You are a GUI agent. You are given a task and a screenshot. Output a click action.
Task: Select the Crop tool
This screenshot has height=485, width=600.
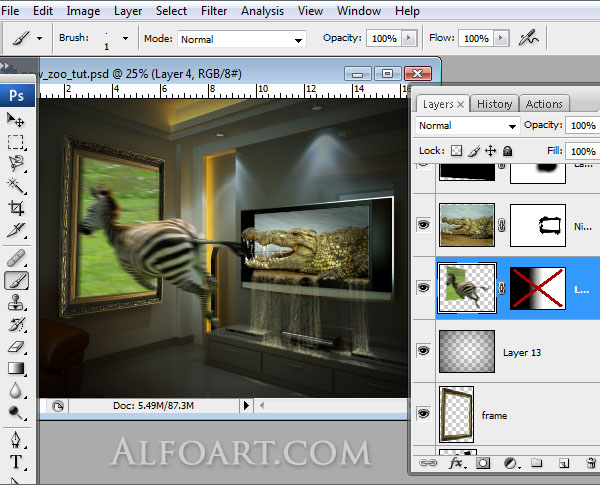[15, 208]
